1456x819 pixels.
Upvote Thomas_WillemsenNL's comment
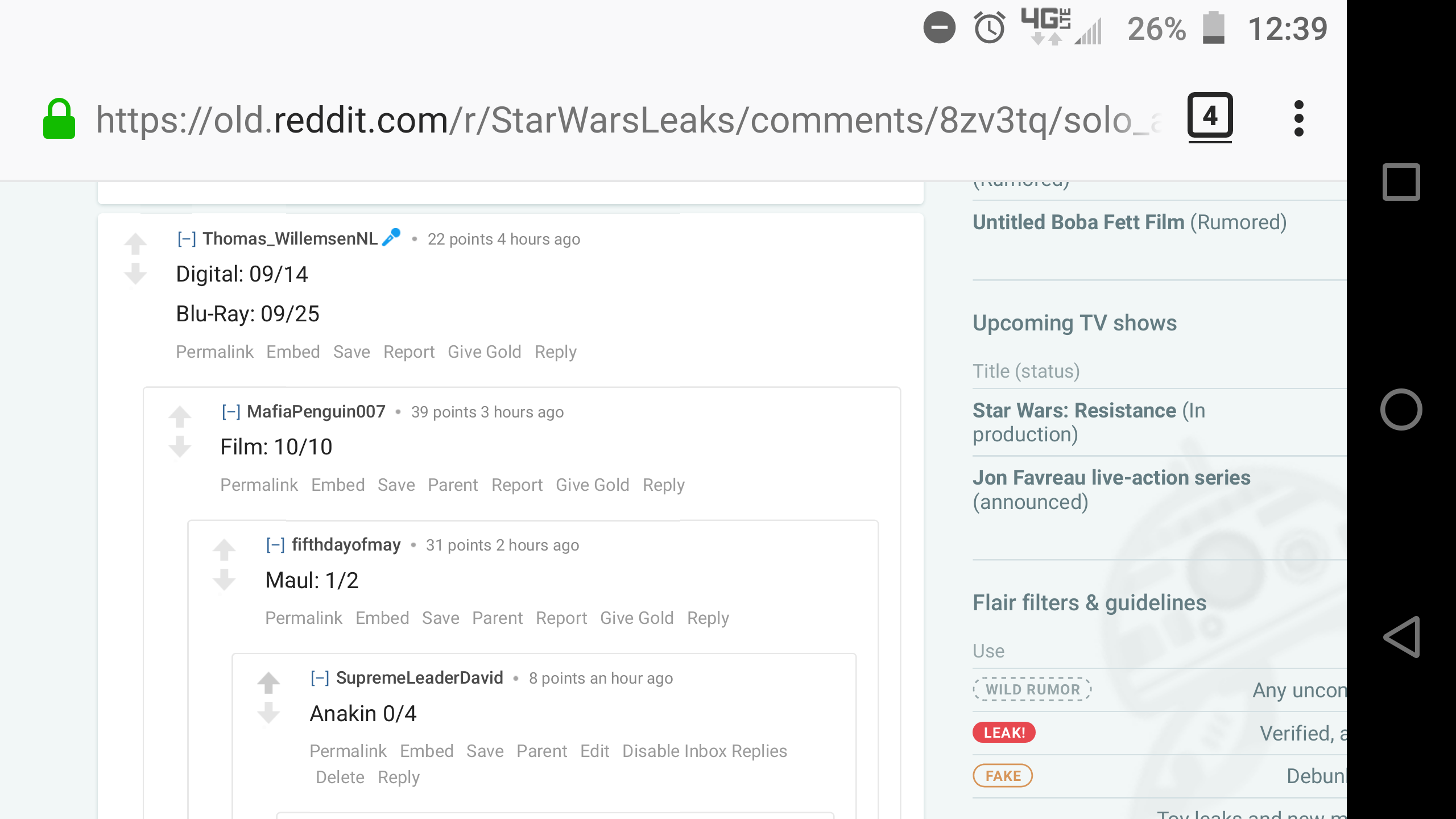pyautogui.click(x=135, y=244)
